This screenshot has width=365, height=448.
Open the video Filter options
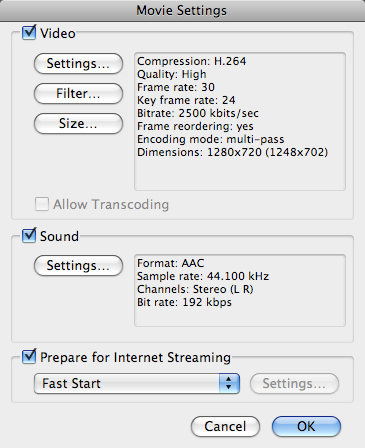(78, 93)
